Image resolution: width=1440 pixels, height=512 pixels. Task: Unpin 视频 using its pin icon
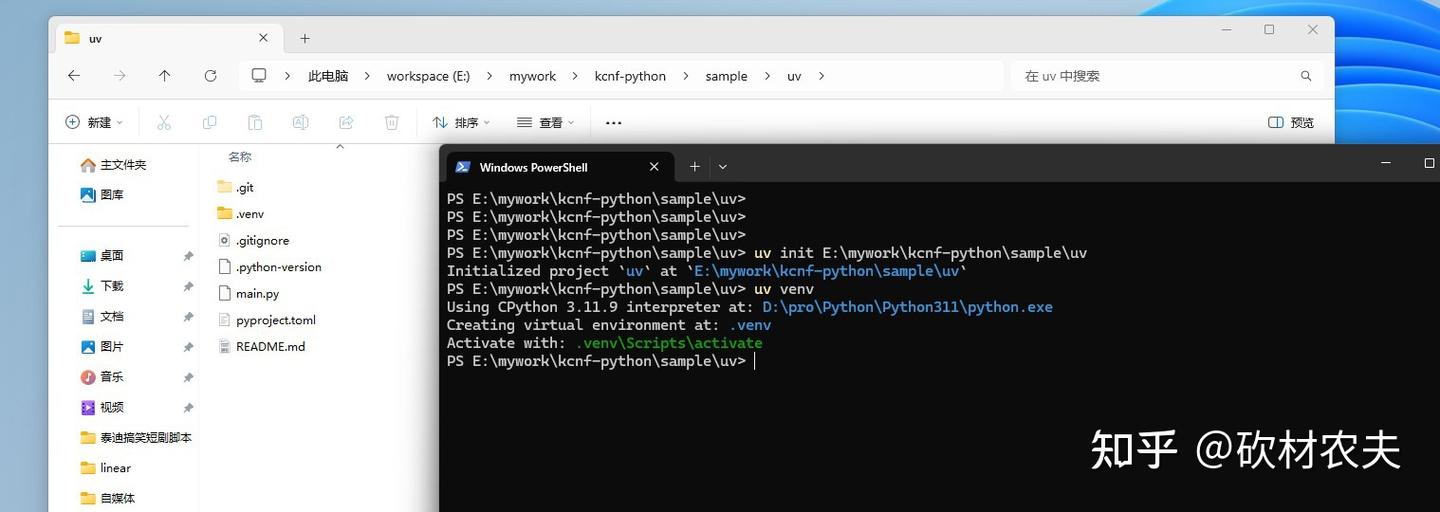coord(188,407)
